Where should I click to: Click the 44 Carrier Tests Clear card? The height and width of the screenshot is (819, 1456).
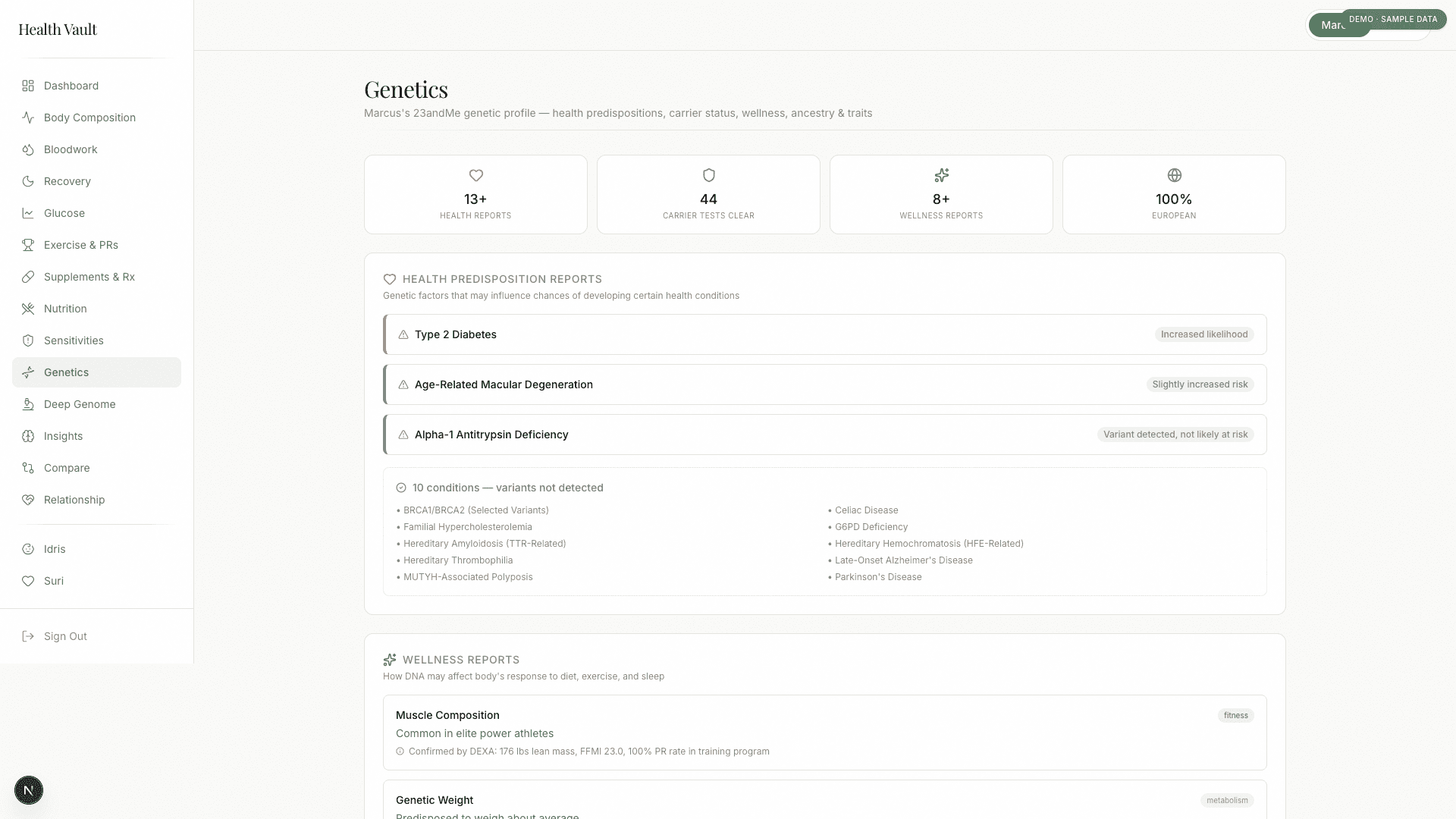(x=708, y=194)
